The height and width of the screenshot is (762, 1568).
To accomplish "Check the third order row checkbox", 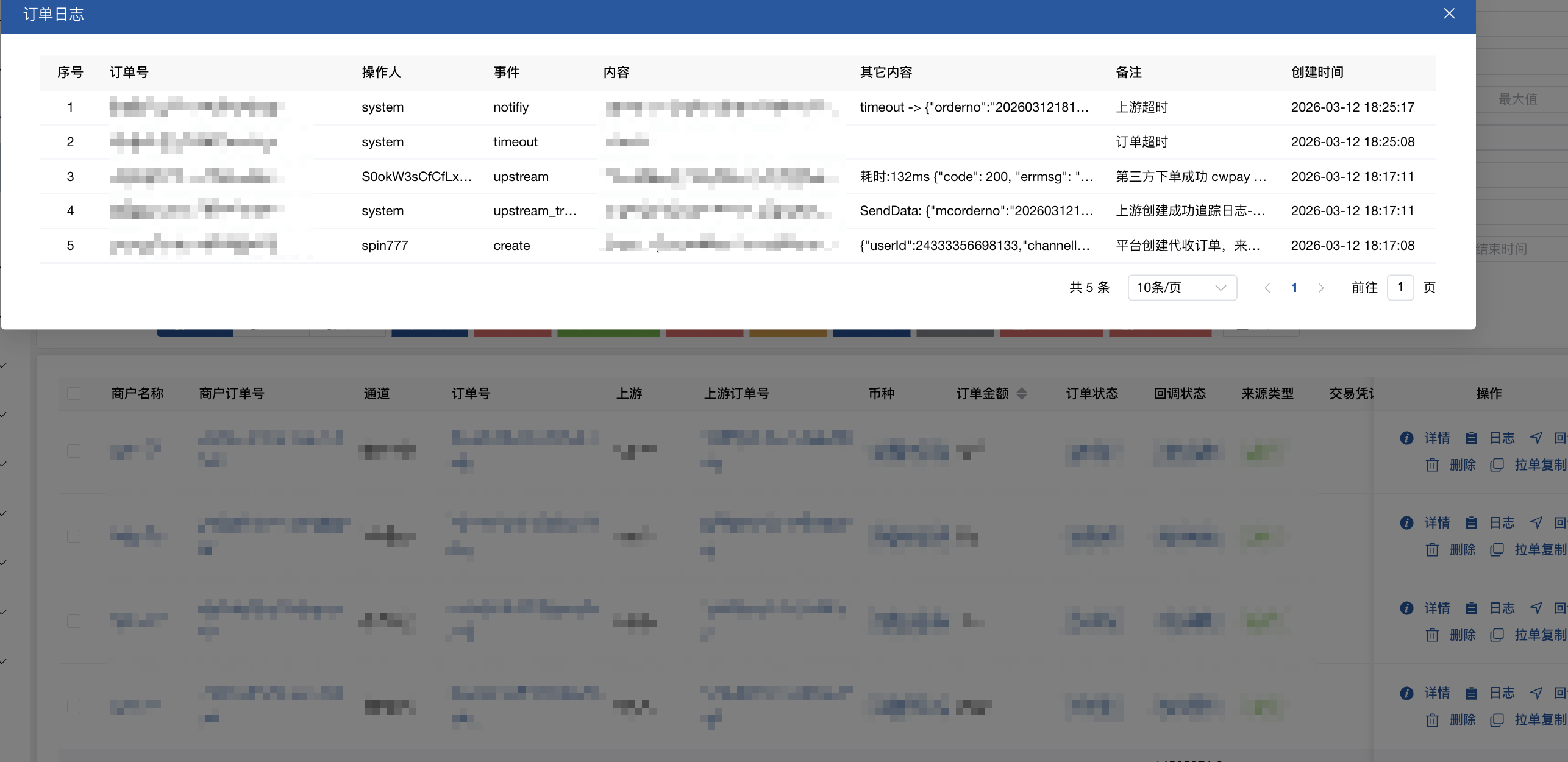I will [74, 621].
